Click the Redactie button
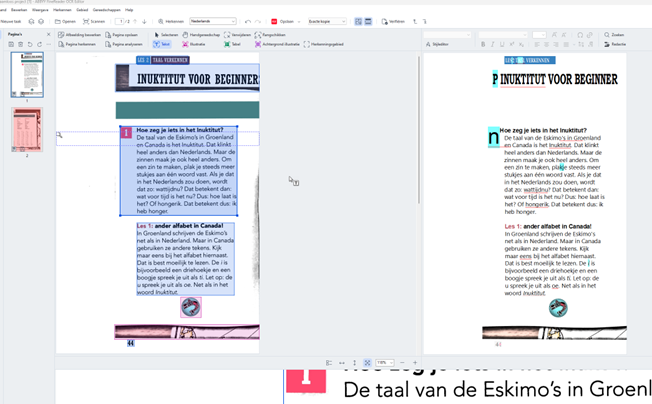This screenshot has height=404, width=652. pyautogui.click(x=614, y=45)
